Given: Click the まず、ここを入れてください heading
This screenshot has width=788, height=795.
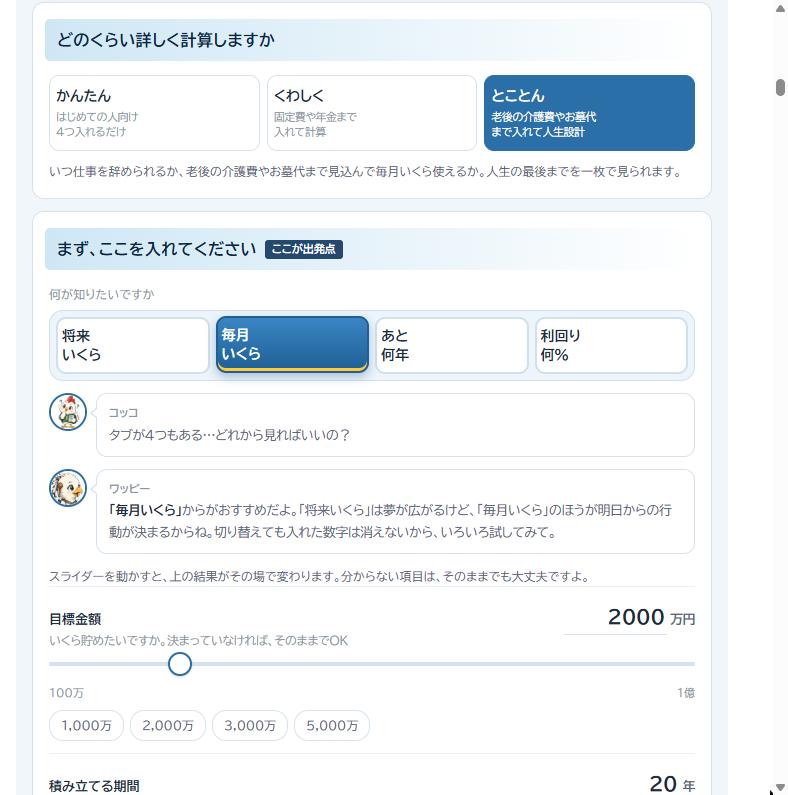Looking at the screenshot, I should pyautogui.click(x=157, y=249).
